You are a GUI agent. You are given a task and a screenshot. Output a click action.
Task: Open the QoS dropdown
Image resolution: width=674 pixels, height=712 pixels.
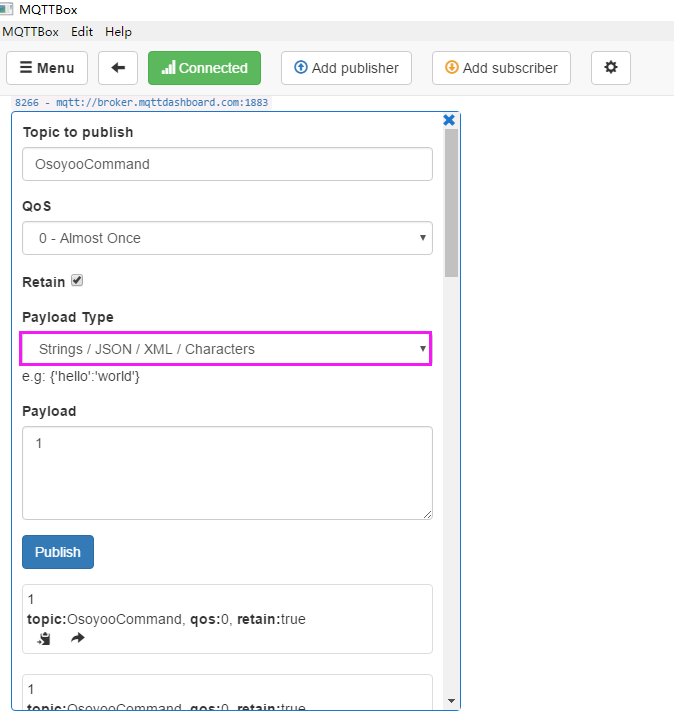tap(227, 238)
